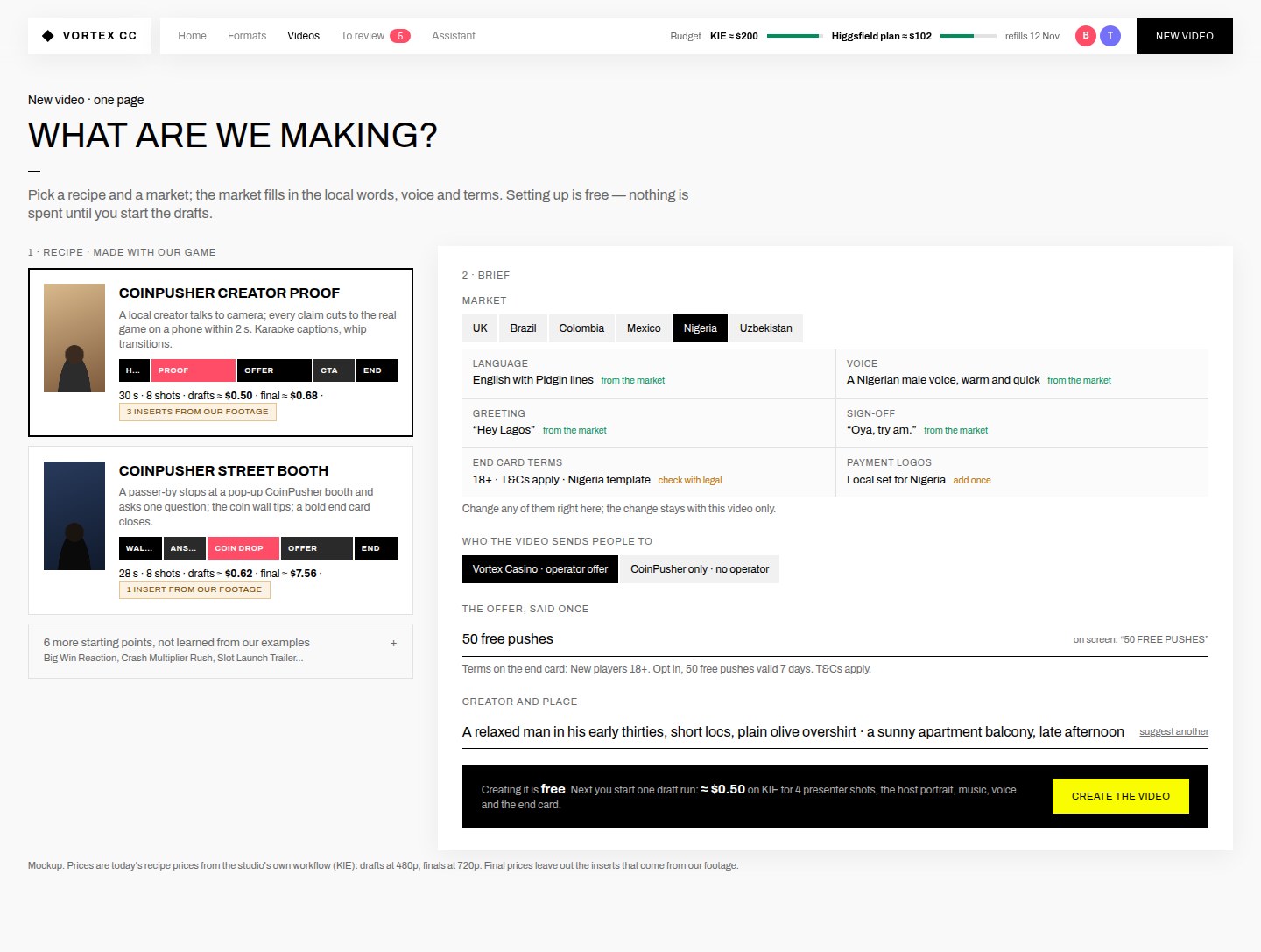Click the KIE budget progress bar
Image resolution: width=1261 pixels, height=952 pixels.
795,36
